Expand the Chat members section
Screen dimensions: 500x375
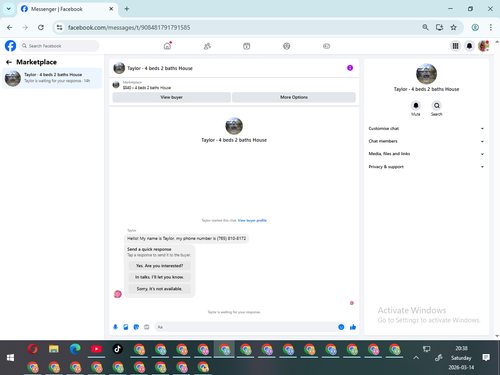click(426, 141)
